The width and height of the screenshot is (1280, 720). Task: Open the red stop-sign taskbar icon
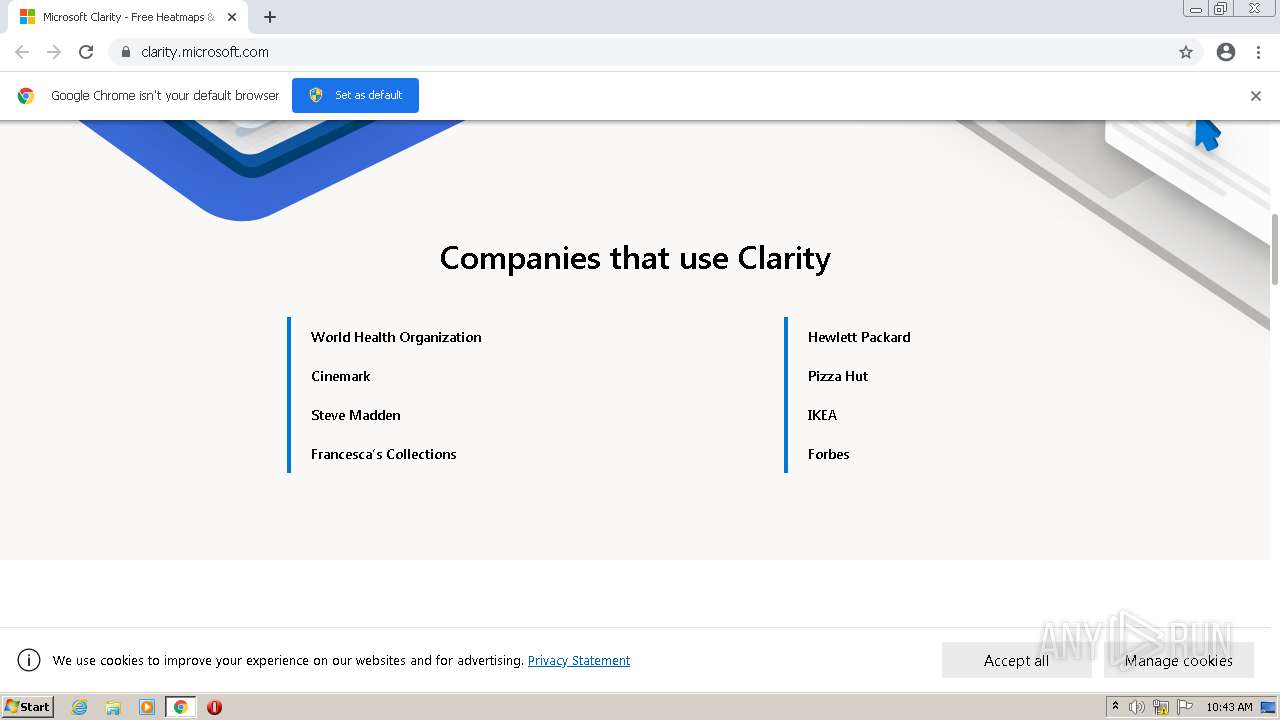[x=214, y=707]
